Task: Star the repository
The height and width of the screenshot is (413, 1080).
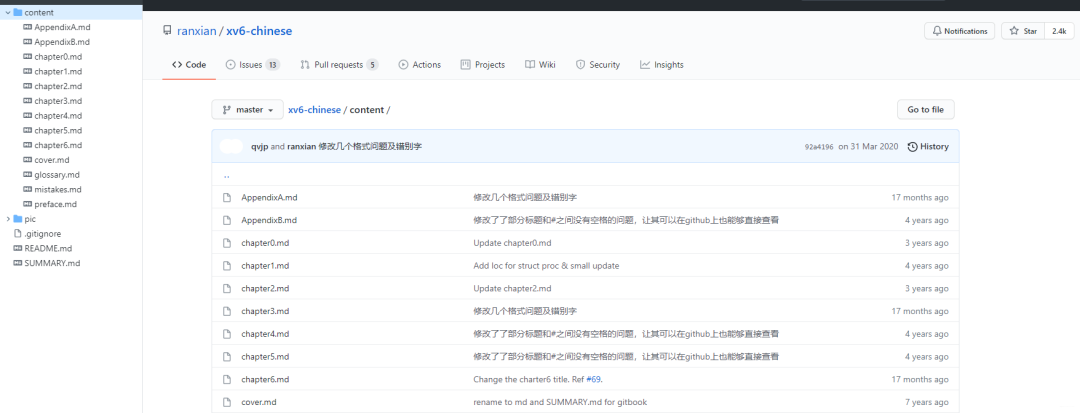Action: tap(1023, 31)
